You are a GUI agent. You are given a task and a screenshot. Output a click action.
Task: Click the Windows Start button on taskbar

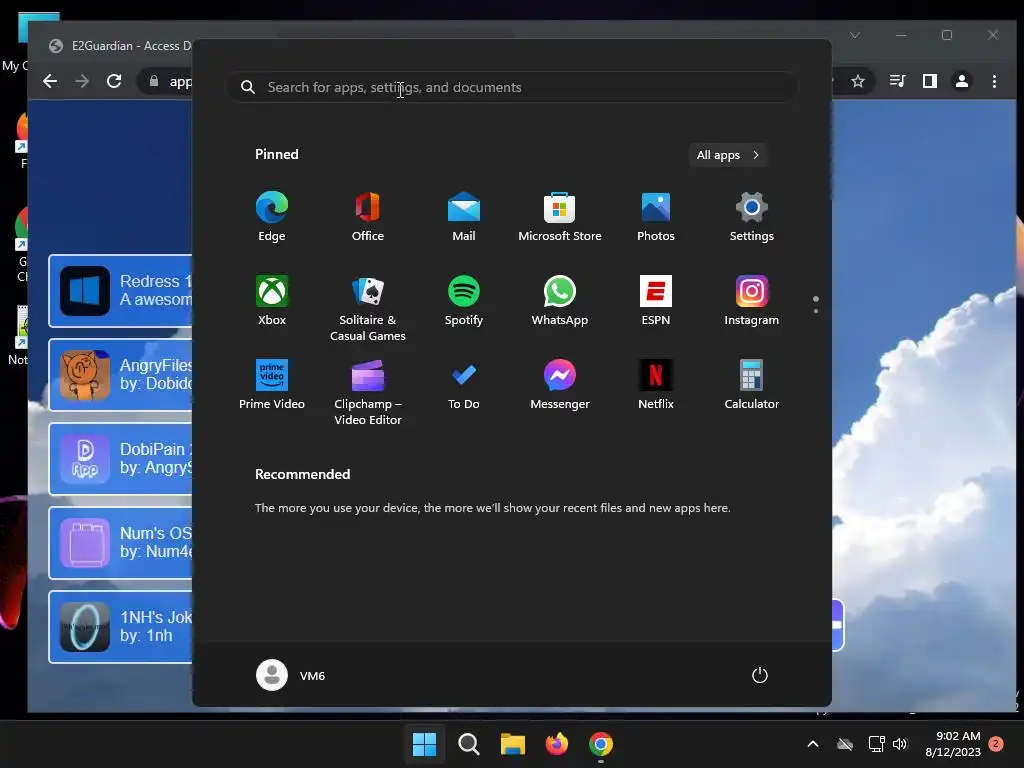tap(424, 744)
